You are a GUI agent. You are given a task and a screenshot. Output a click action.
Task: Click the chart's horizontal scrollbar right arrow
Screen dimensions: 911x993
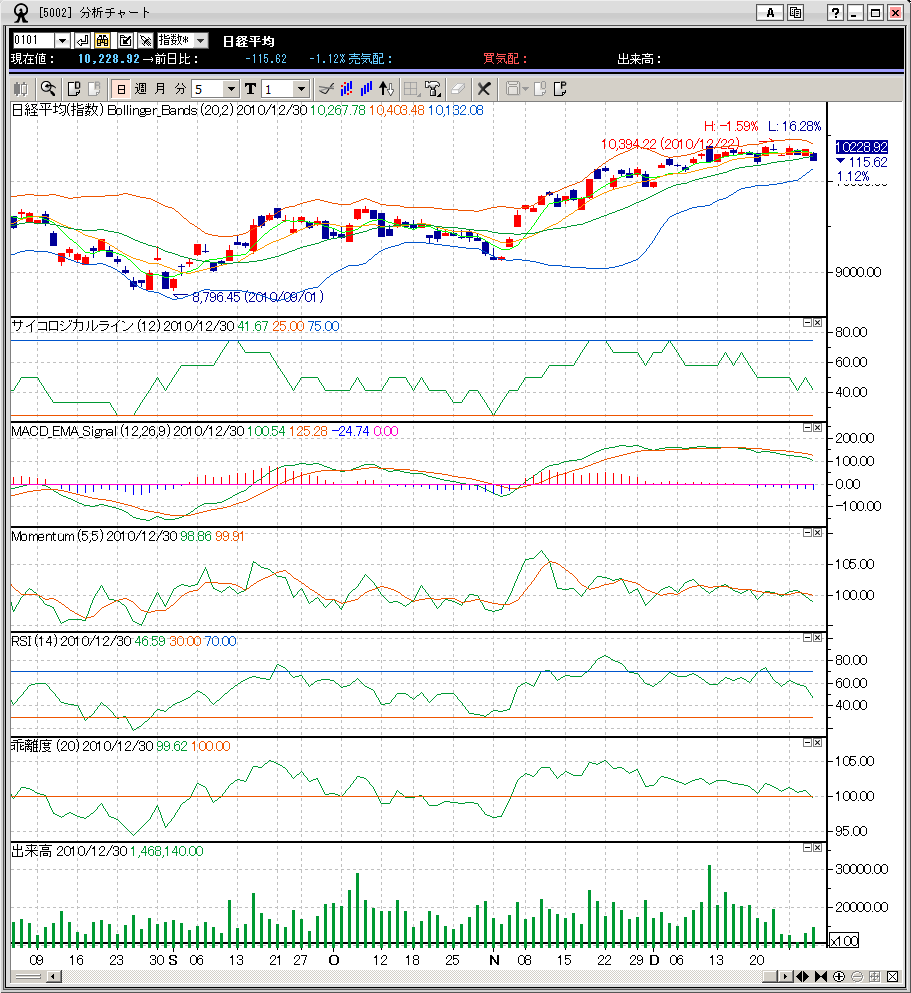[786, 977]
